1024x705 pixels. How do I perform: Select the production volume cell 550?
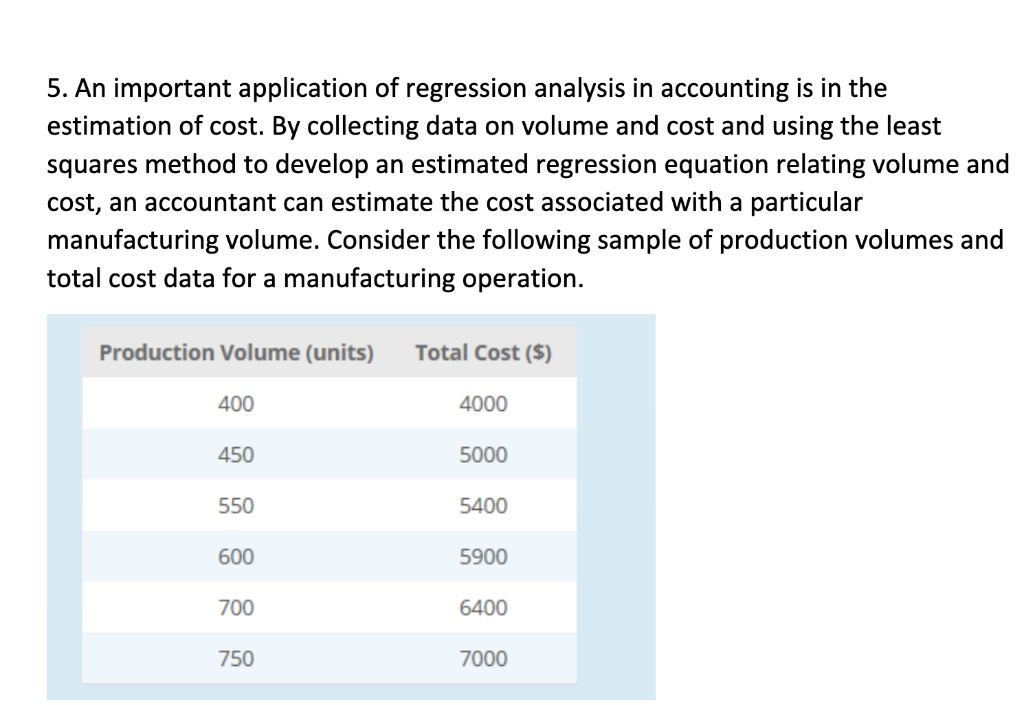pos(236,505)
